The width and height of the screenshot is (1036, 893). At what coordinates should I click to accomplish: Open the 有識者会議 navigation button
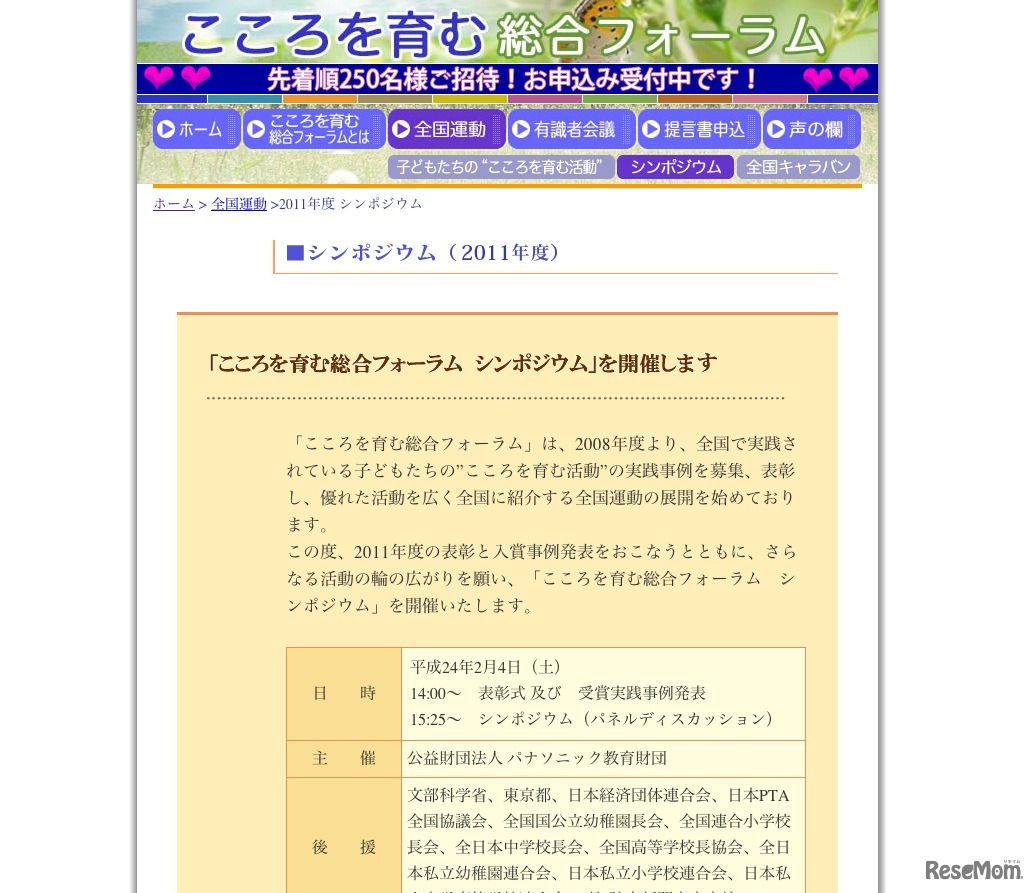[x=572, y=129]
